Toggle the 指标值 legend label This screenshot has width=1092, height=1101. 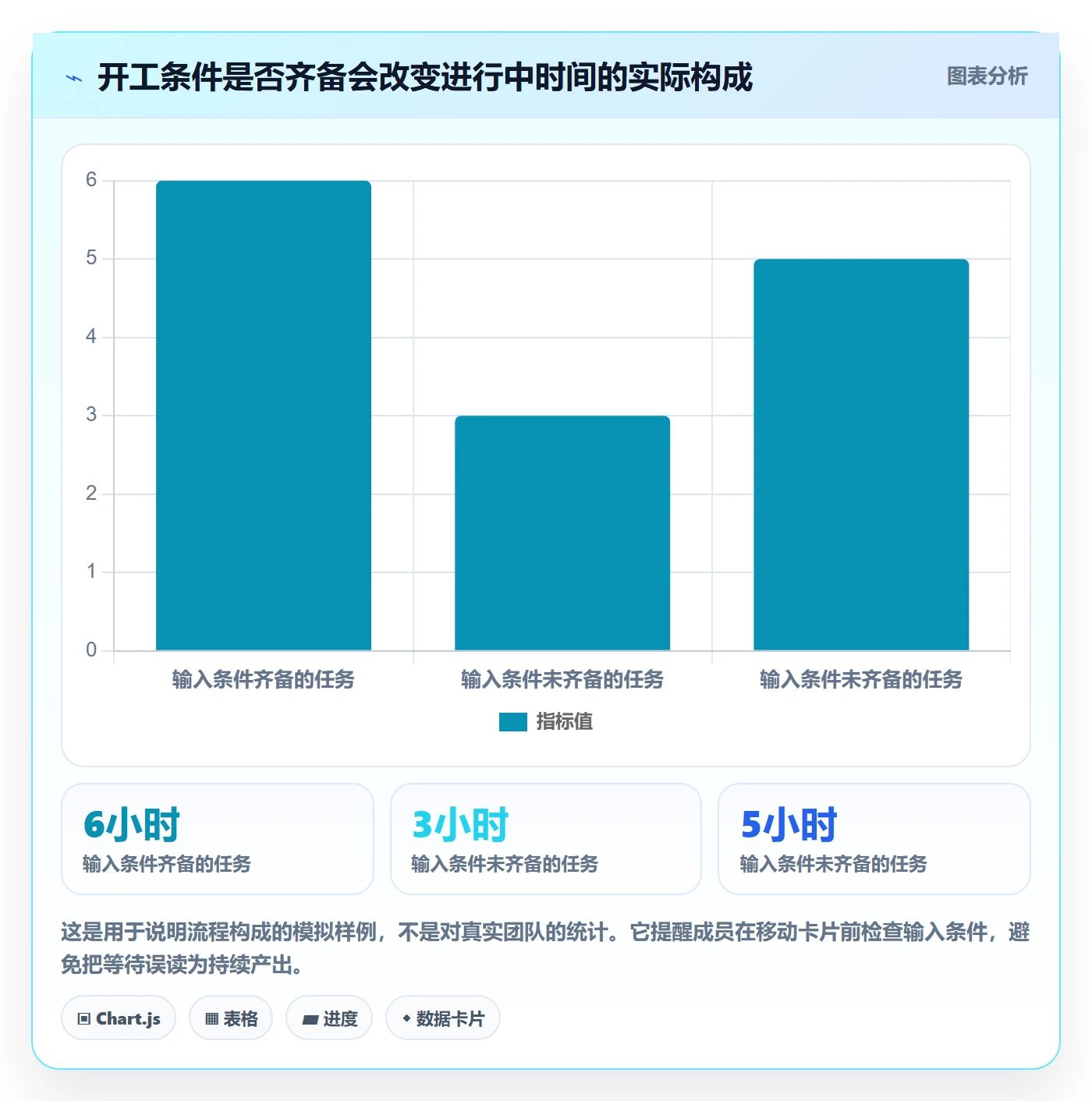pos(565,722)
